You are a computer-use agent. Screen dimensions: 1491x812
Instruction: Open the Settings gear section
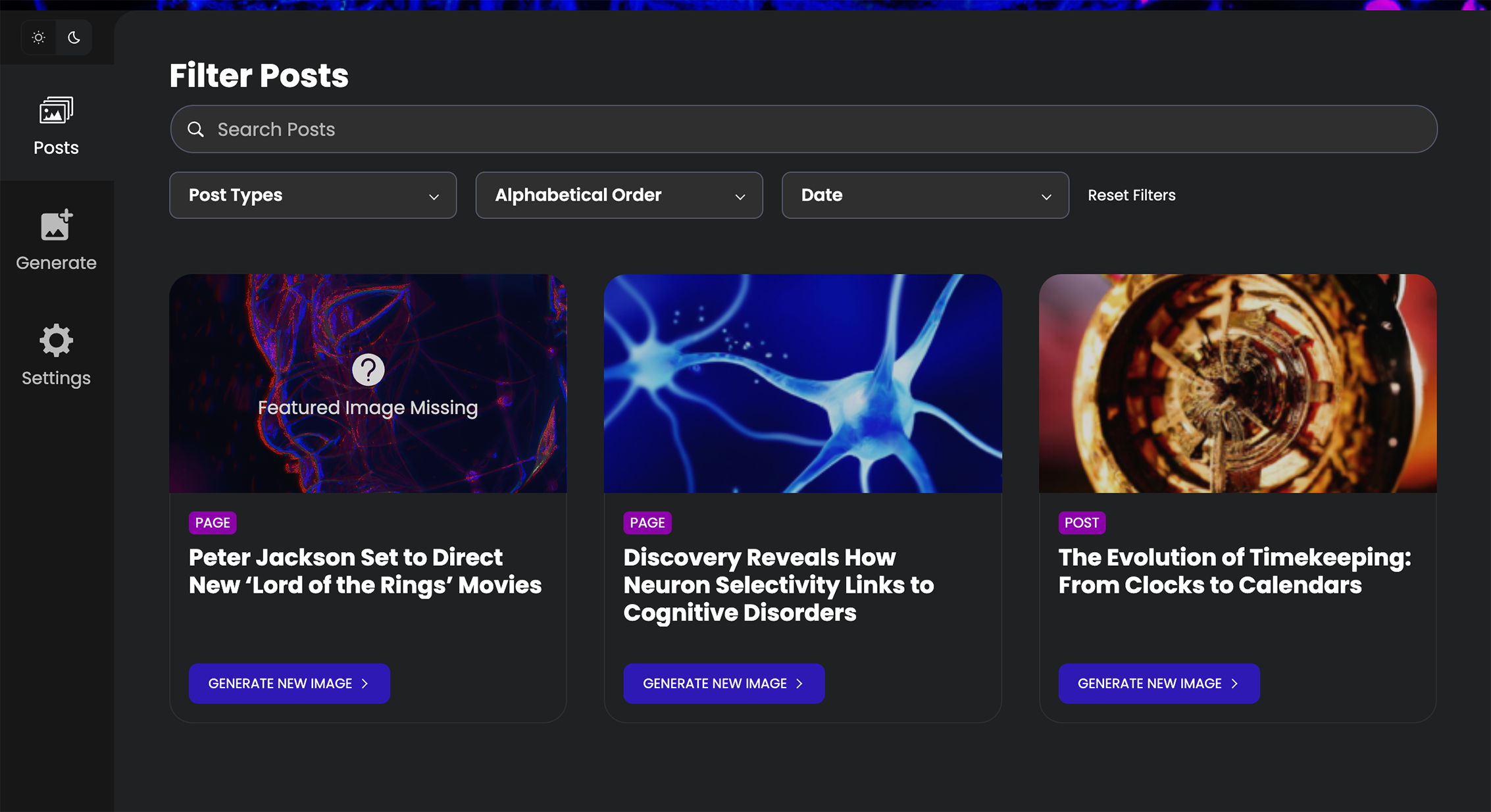pos(56,355)
